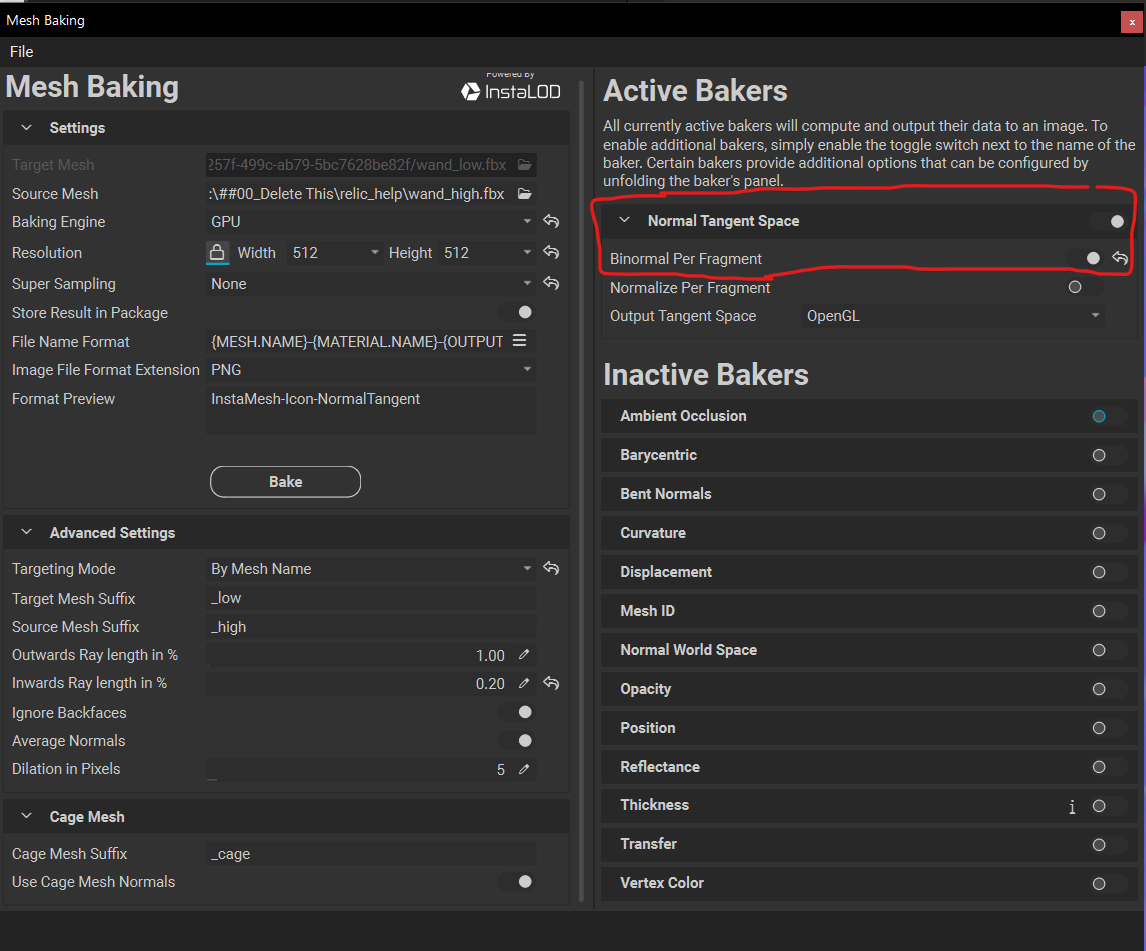Open the Super Sampling dropdown
This screenshot has width=1146, height=951.
[x=371, y=284]
